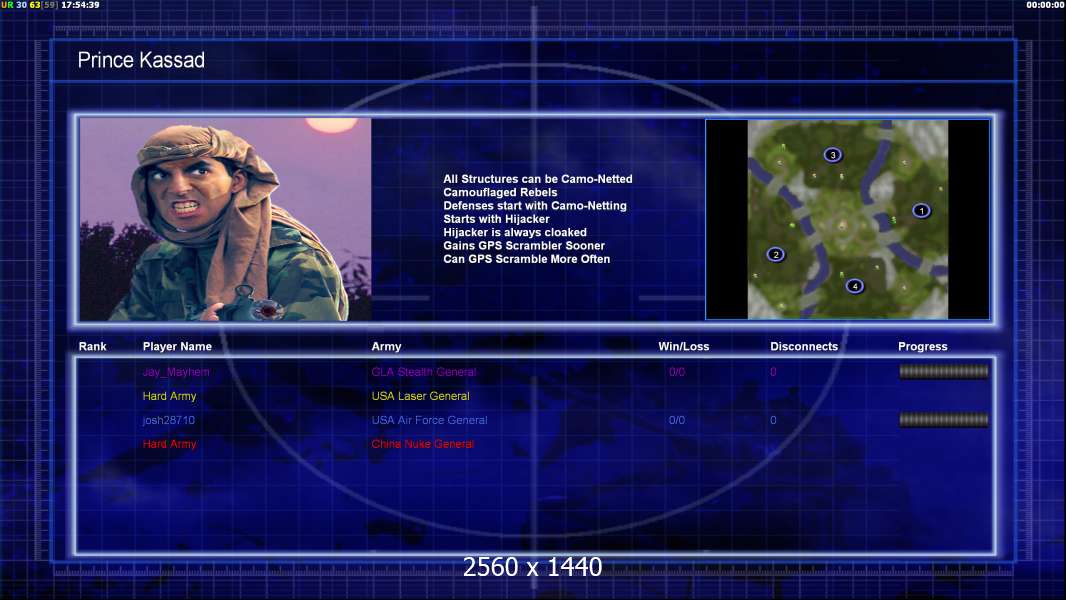Viewport: 1066px width, 600px height.
Task: Click 'Starts with Hijacker' line
Action: point(496,219)
